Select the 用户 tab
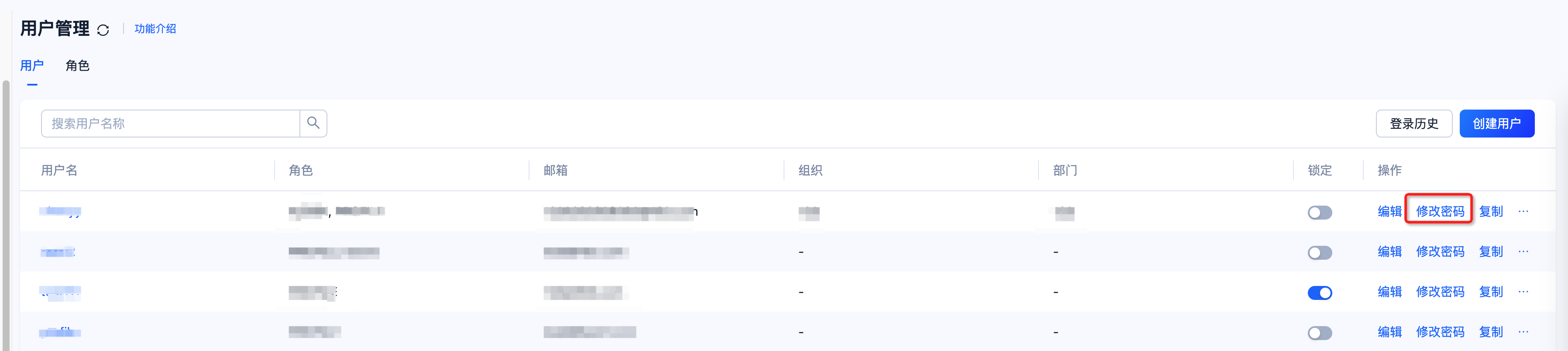Viewport: 1568px width, 351px height. point(32,65)
